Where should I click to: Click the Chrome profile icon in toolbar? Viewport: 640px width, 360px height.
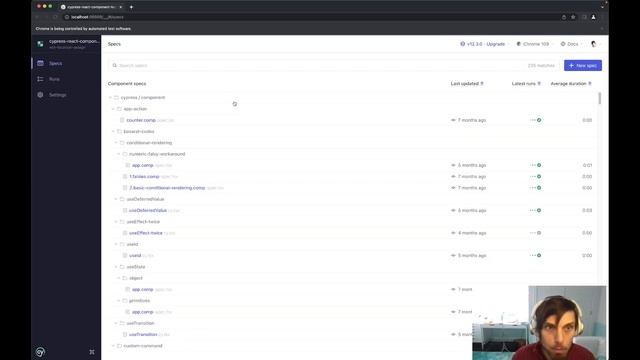593,17
